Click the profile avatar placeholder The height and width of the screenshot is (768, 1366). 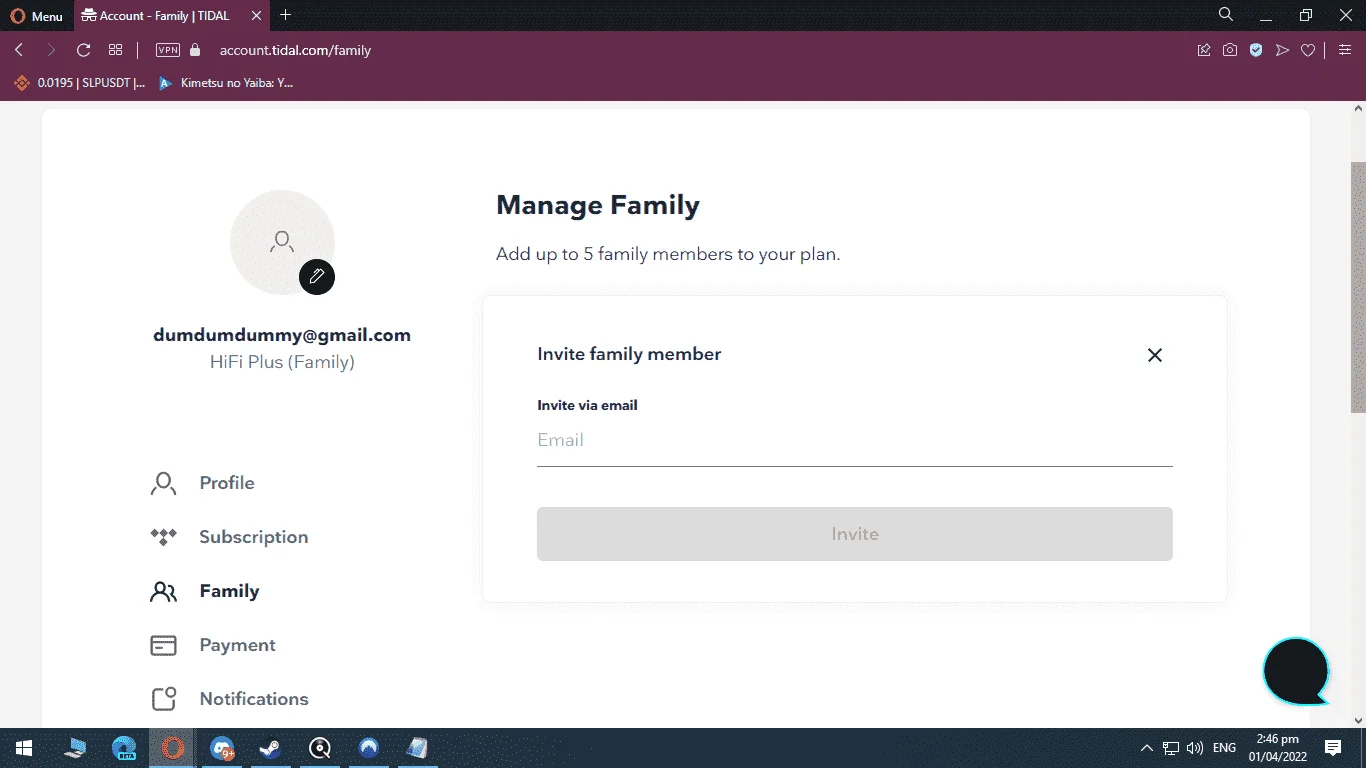pyautogui.click(x=282, y=242)
